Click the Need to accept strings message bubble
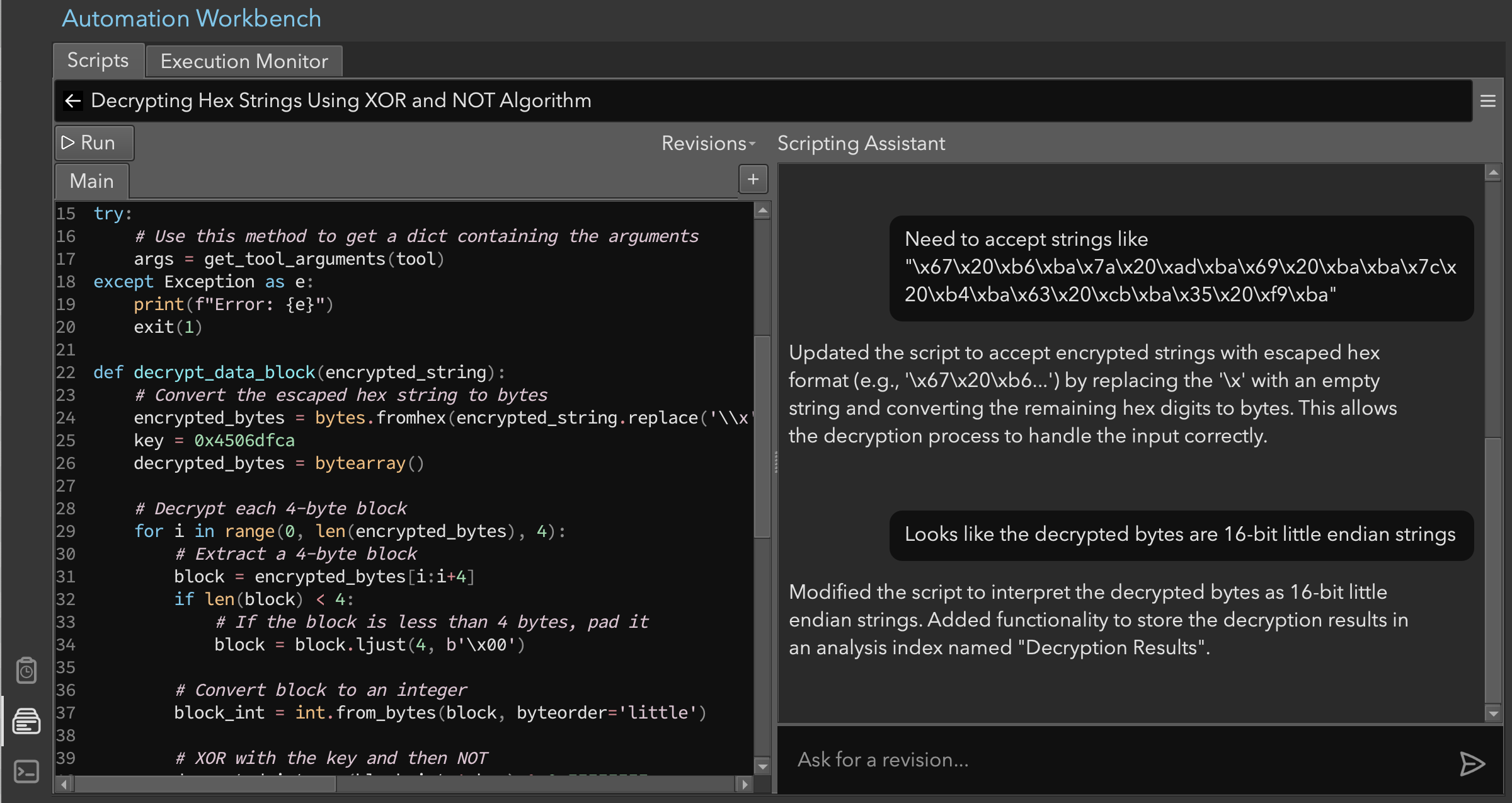Viewport: 1512px width, 803px height. pos(1181,267)
